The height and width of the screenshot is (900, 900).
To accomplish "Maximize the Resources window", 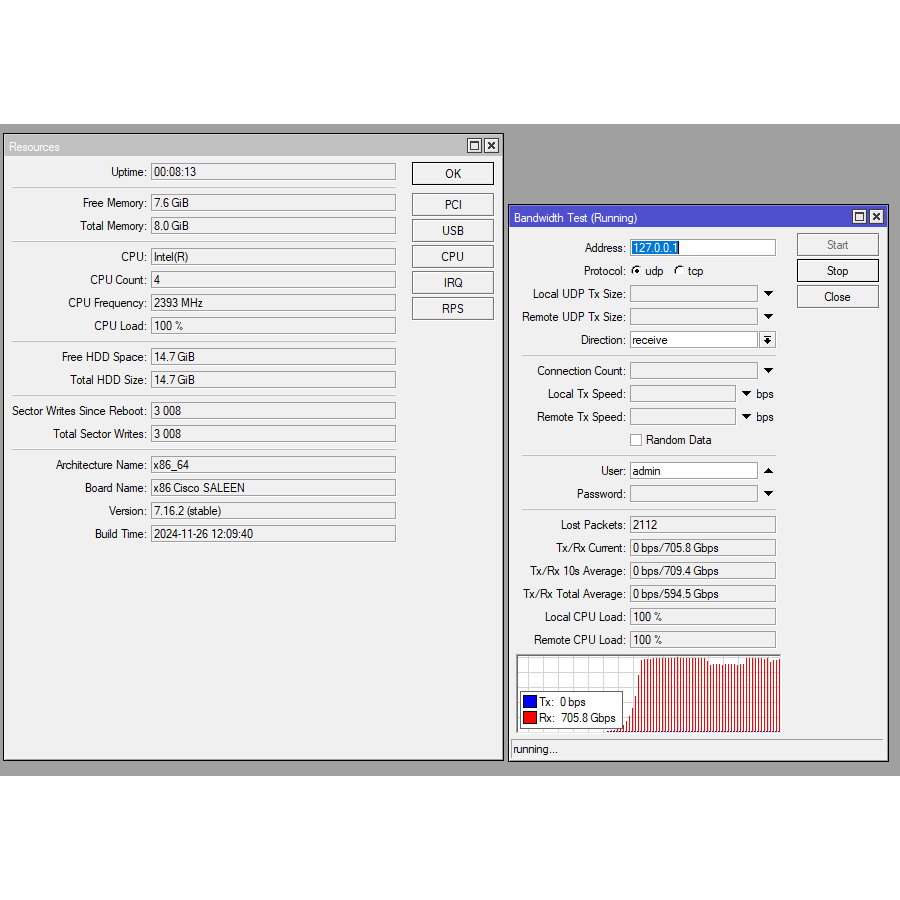I will tap(474, 146).
